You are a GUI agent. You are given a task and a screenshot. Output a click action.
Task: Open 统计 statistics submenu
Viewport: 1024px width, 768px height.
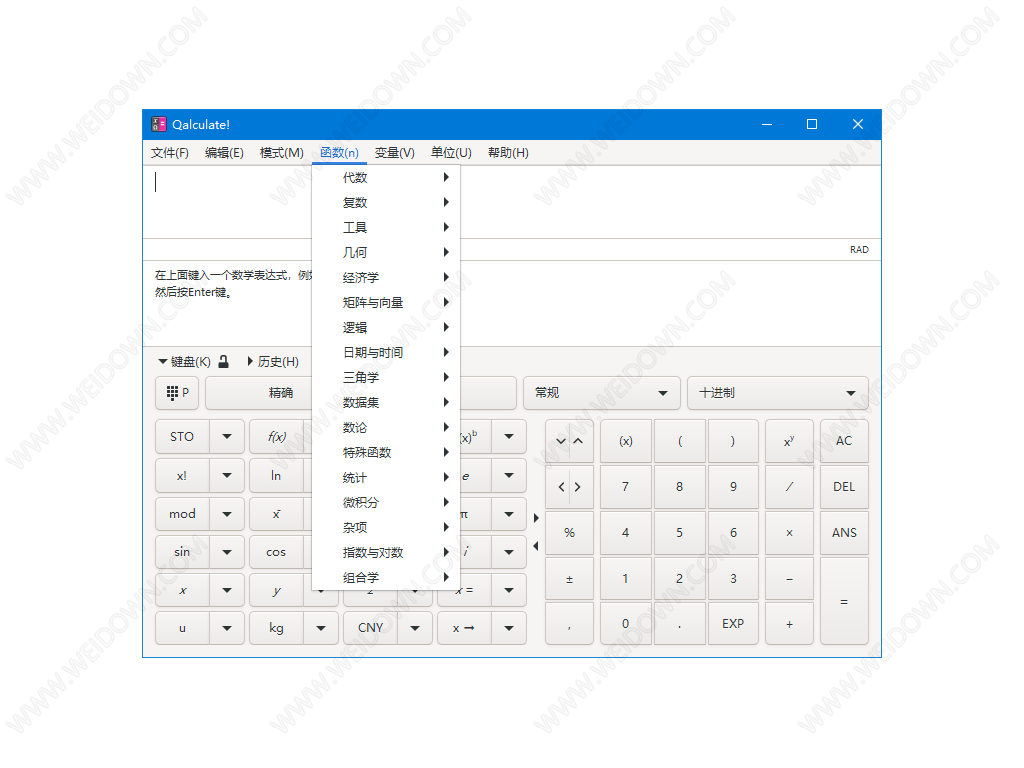pos(386,477)
